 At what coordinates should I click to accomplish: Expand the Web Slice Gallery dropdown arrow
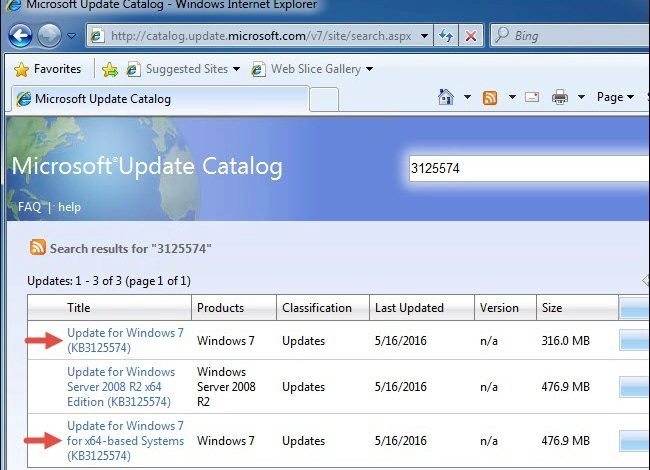tap(369, 69)
